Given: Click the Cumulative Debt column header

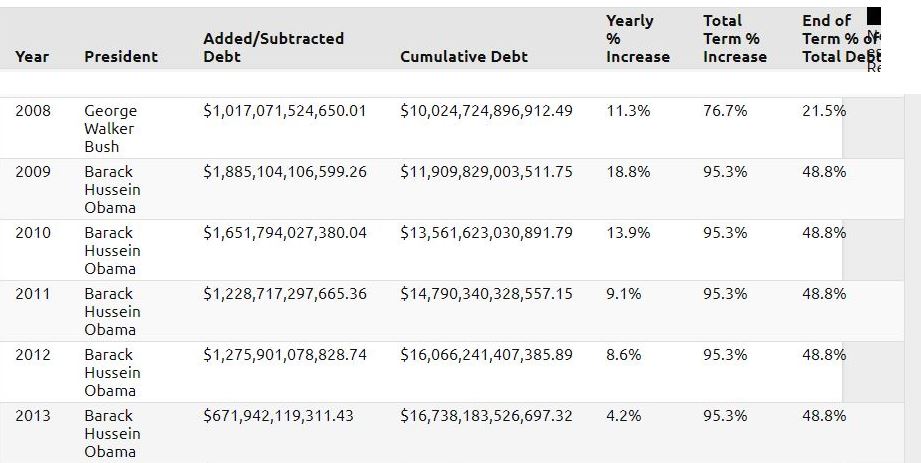Looking at the screenshot, I should (464, 57).
